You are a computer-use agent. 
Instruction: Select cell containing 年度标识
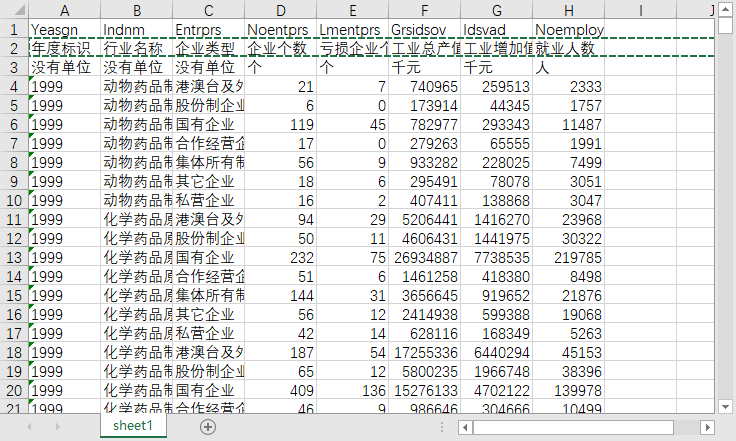pyautogui.click(x=65, y=48)
